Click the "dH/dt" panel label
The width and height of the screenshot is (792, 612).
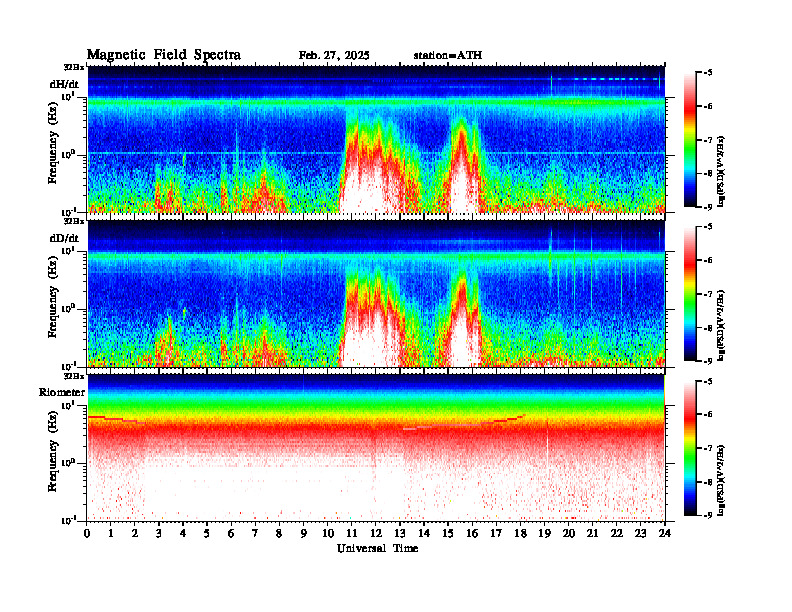tap(64, 84)
